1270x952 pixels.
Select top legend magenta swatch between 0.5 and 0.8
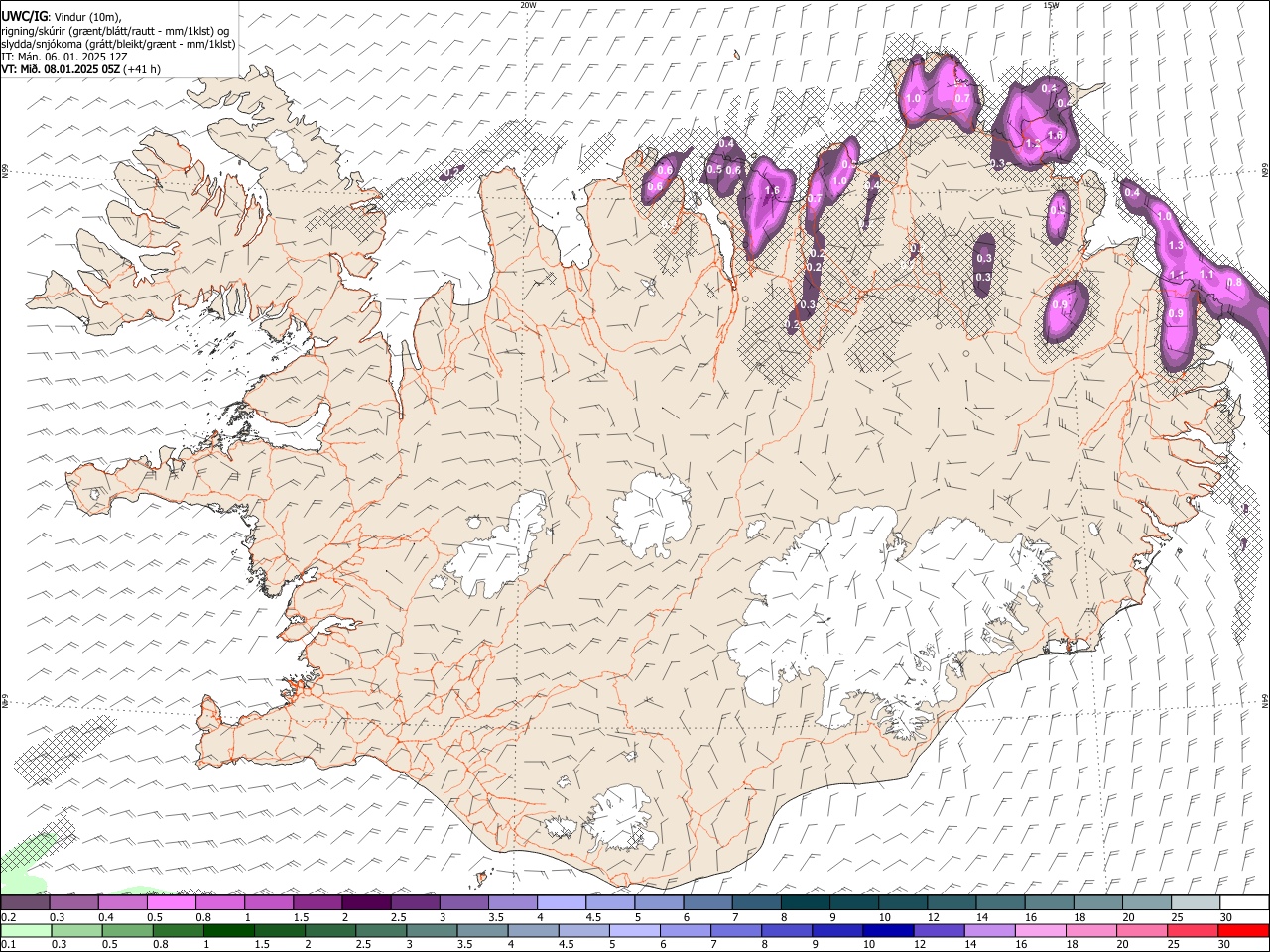click(x=171, y=902)
